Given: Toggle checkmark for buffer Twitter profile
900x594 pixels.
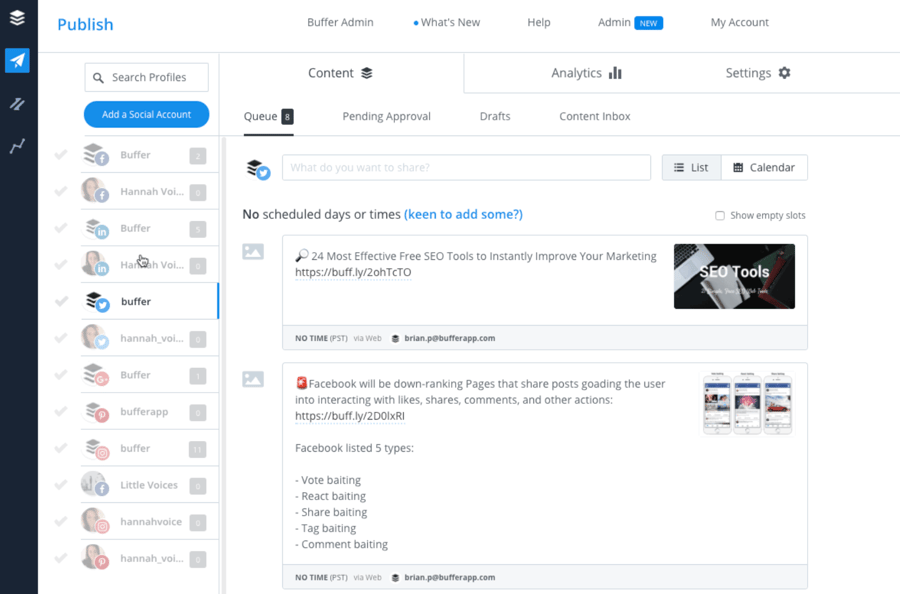Looking at the screenshot, I should (x=61, y=301).
